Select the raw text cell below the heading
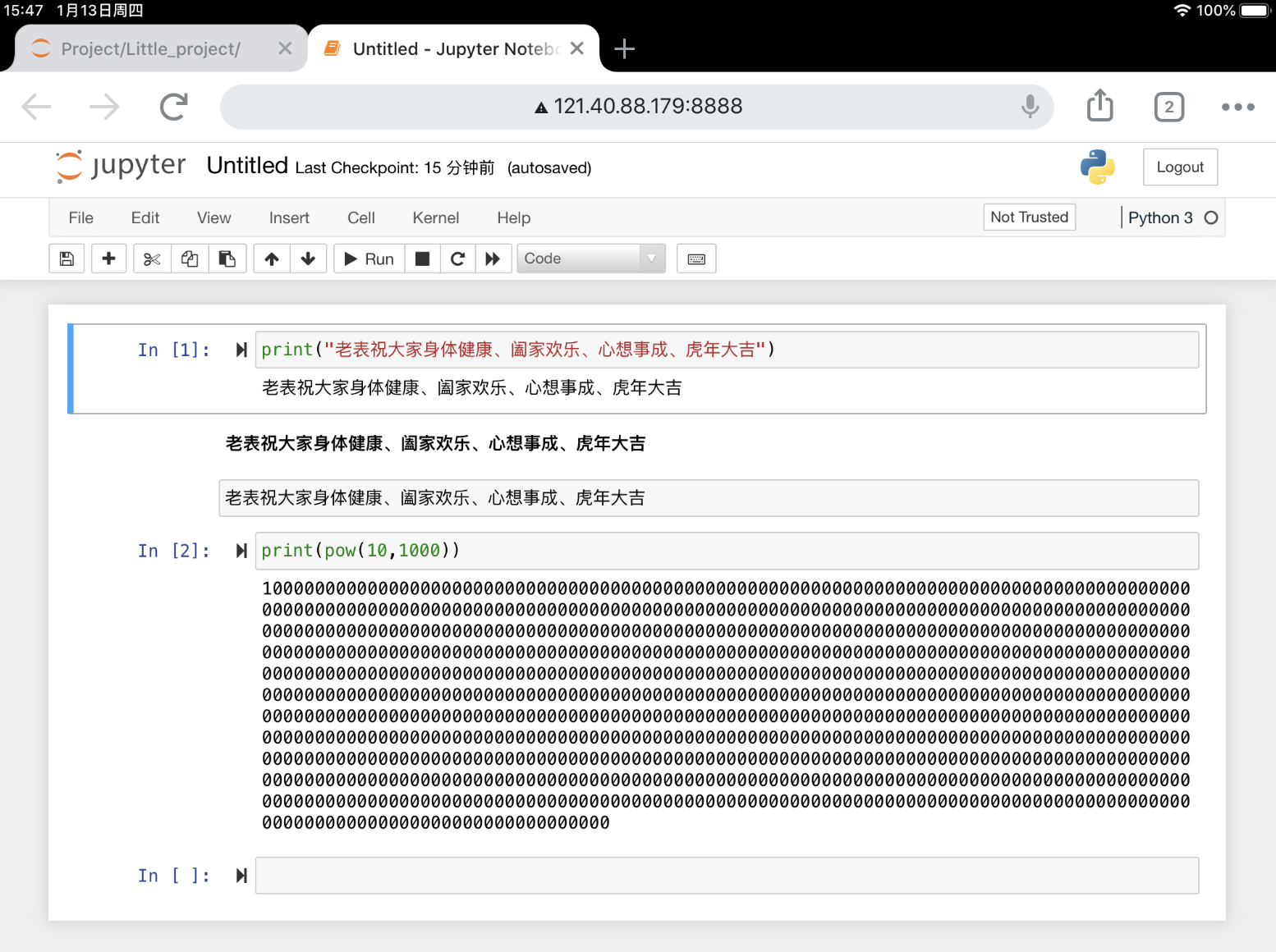Viewport: 1276px width, 952px height. click(709, 498)
